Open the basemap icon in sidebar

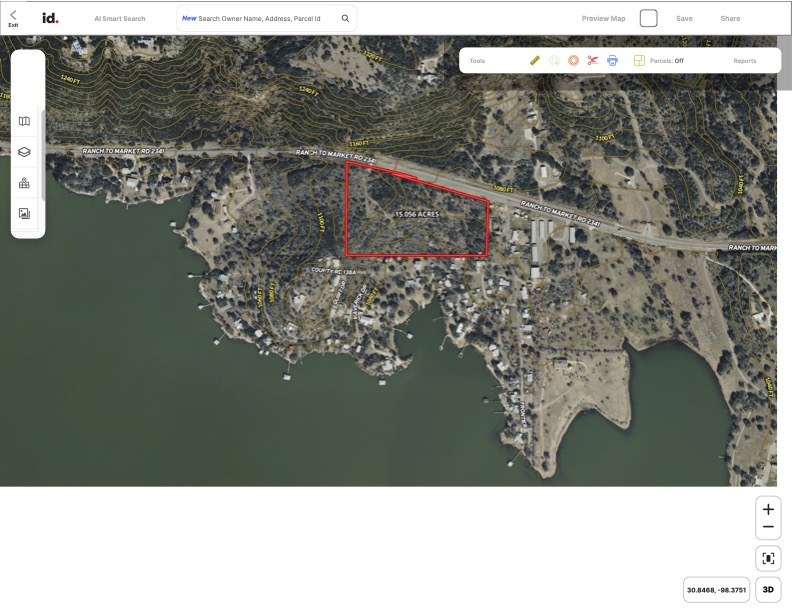pyautogui.click(x=24, y=121)
